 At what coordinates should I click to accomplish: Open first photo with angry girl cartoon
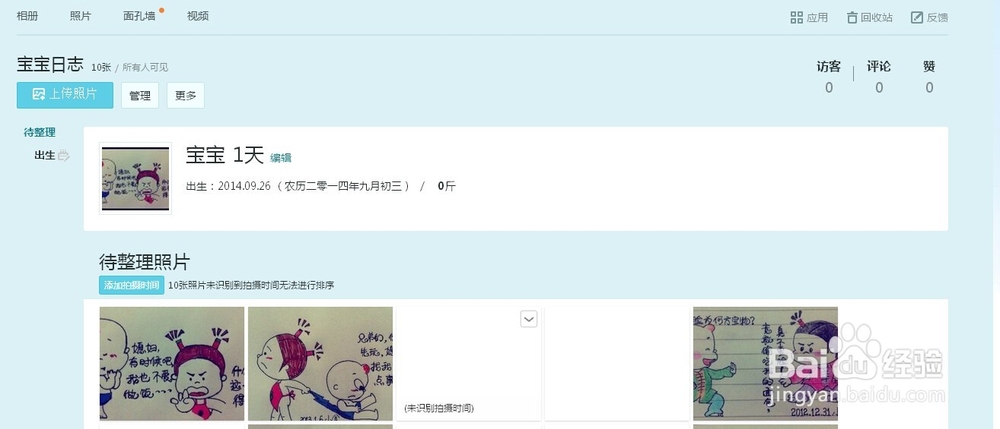172,363
